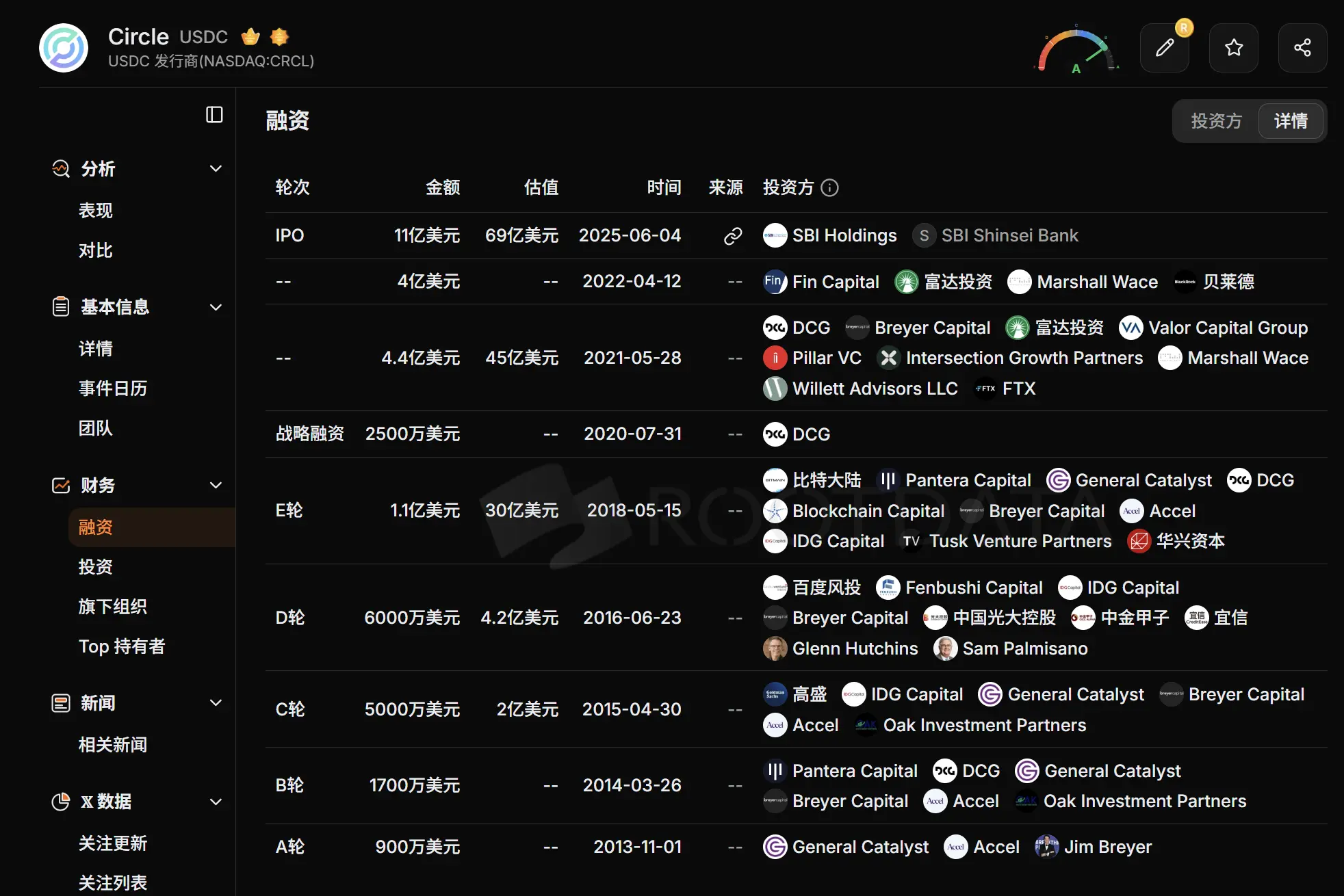The height and width of the screenshot is (896, 1344).
Task: Open 团队 in the sidebar
Action: point(96,428)
